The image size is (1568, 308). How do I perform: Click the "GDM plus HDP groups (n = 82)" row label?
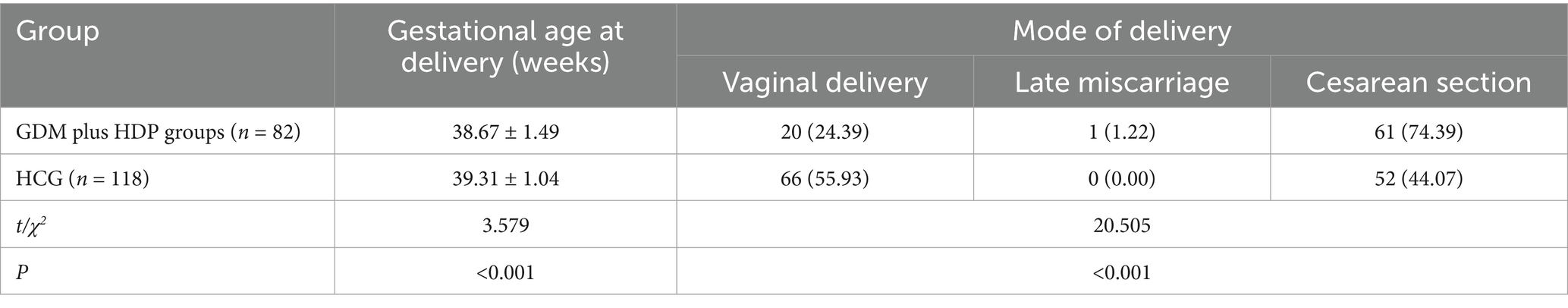[159, 132]
